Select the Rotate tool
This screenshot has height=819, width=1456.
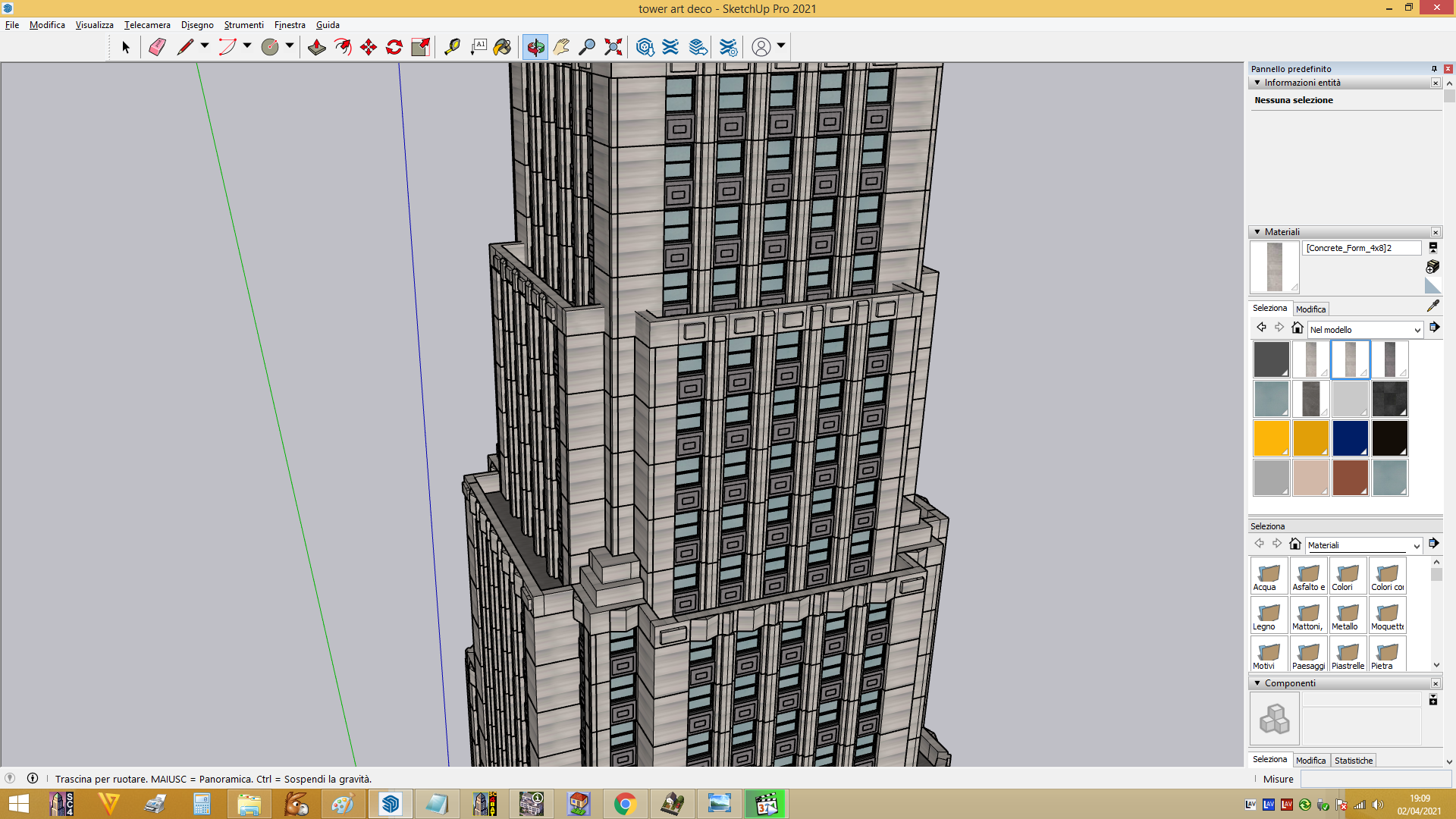pos(394,47)
